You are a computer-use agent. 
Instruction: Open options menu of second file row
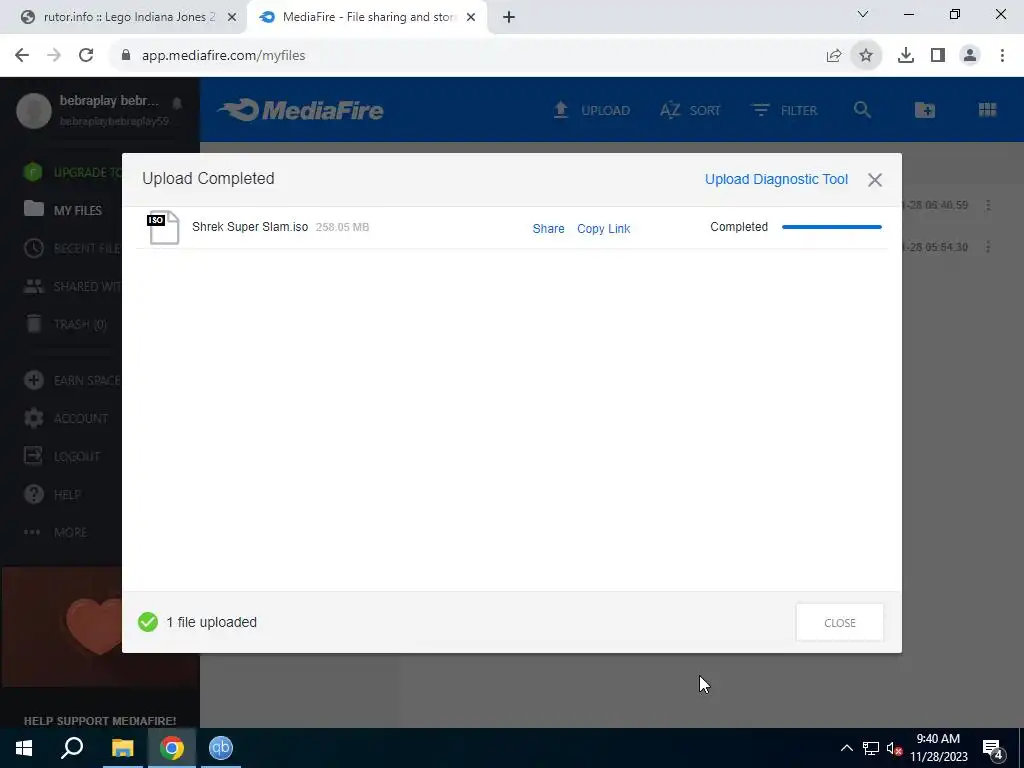tap(988, 247)
